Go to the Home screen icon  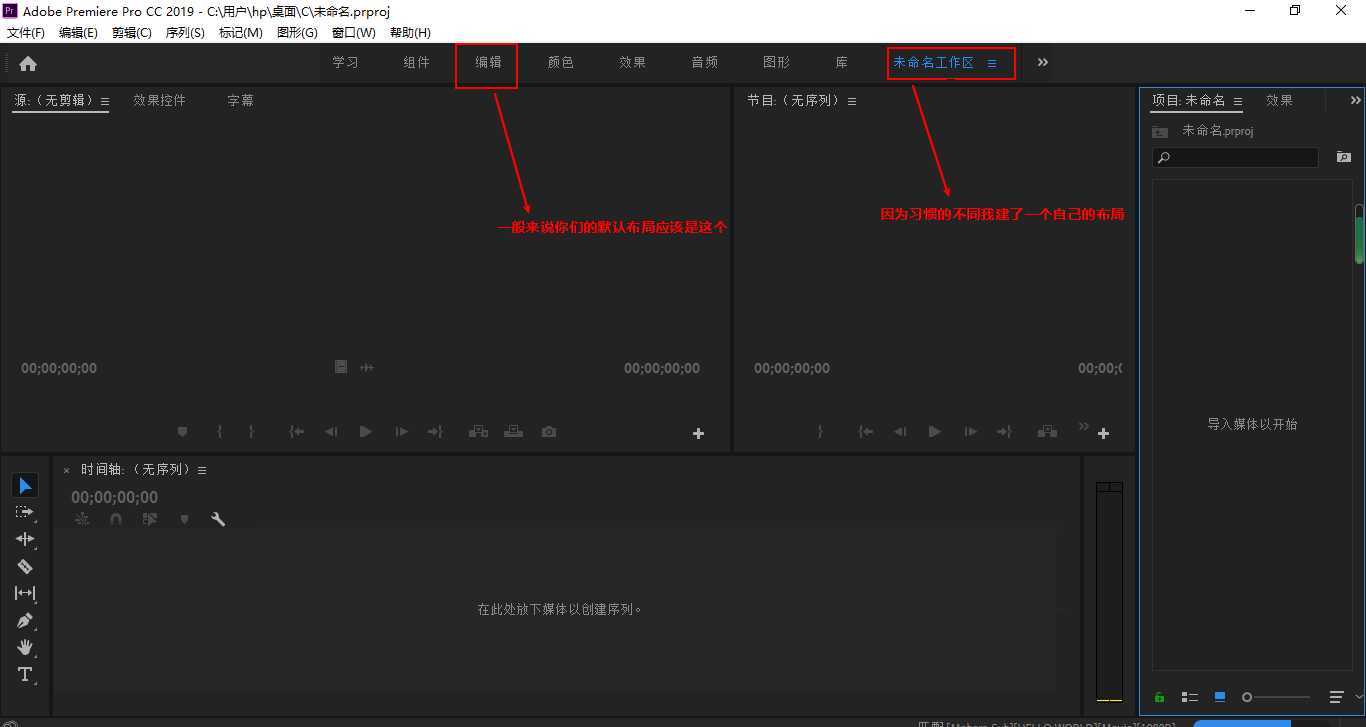[x=28, y=63]
